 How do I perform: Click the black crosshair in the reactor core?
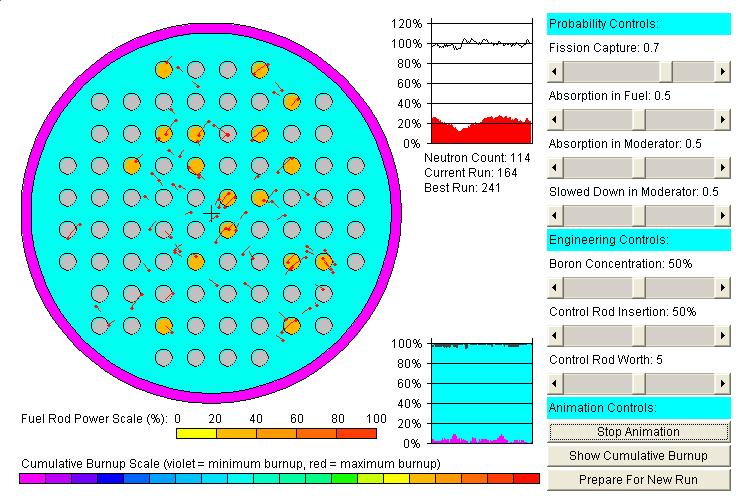(211, 214)
